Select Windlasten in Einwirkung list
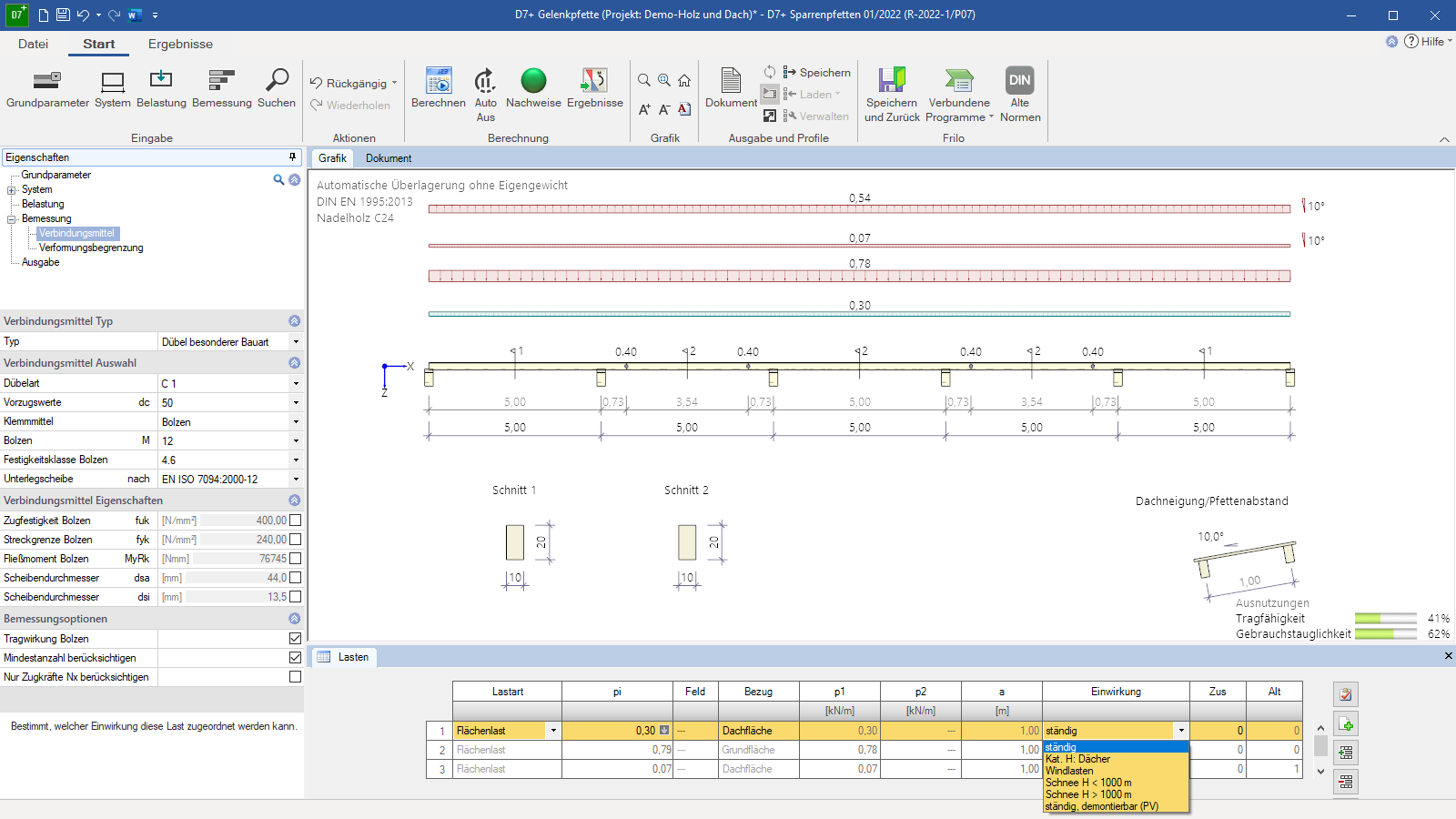 click(1116, 771)
